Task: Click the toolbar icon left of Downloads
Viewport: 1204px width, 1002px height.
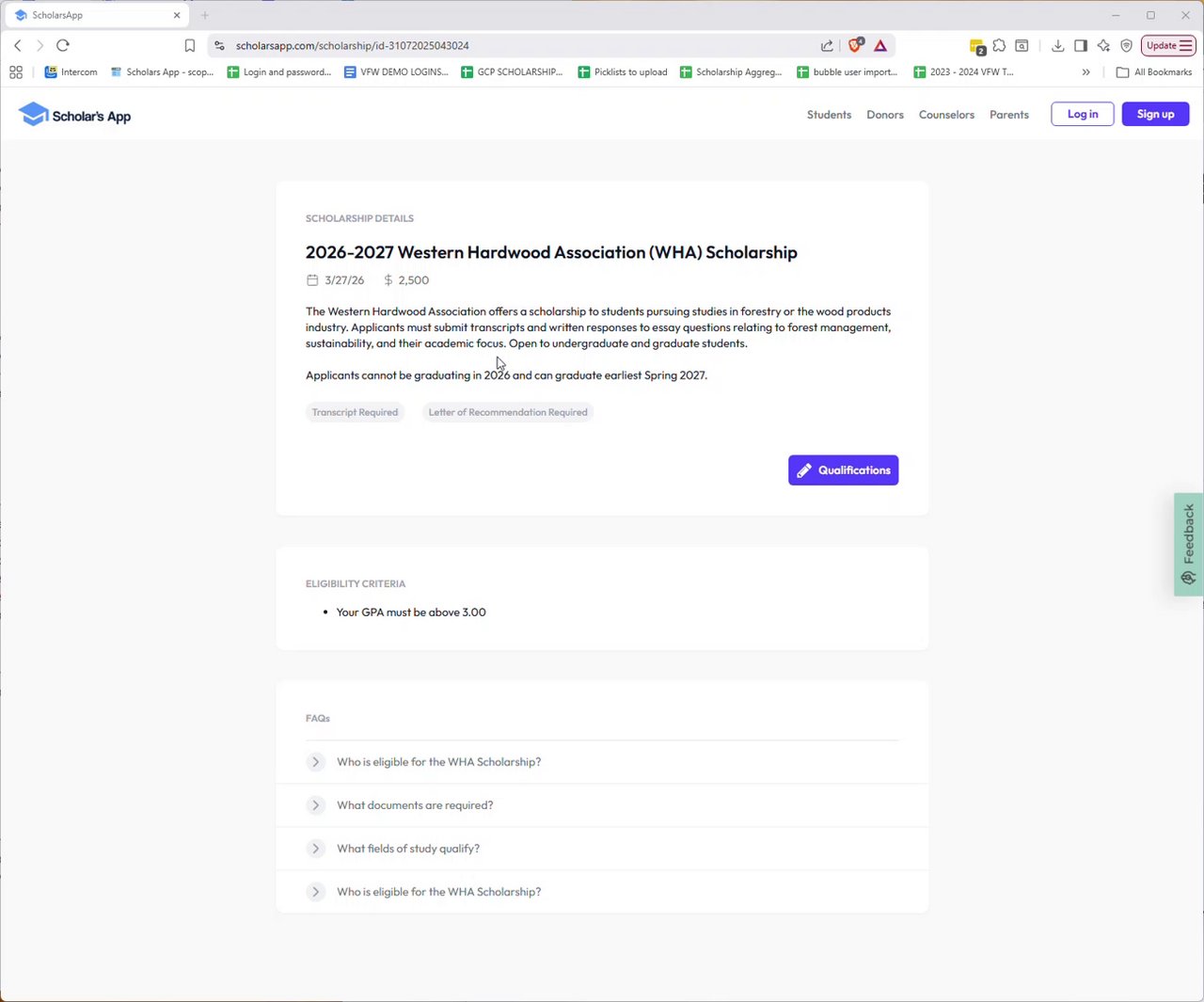Action: click(x=1022, y=45)
